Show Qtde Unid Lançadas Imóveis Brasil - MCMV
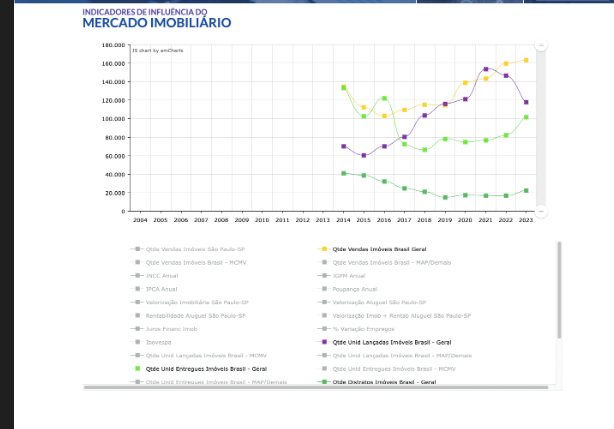Image resolution: width=614 pixels, height=429 pixels. click(x=199, y=356)
